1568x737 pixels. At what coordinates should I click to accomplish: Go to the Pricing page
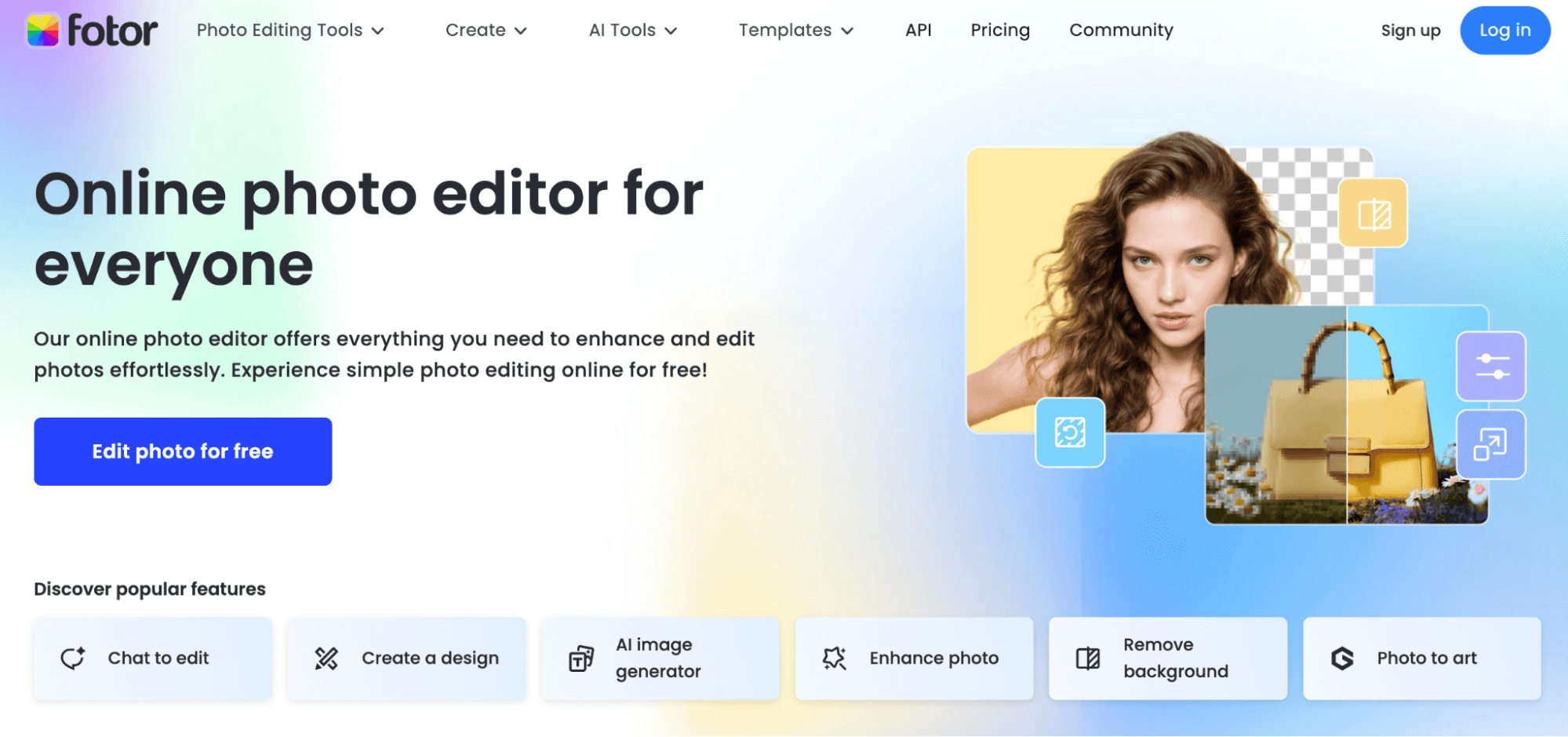pyautogui.click(x=1000, y=31)
